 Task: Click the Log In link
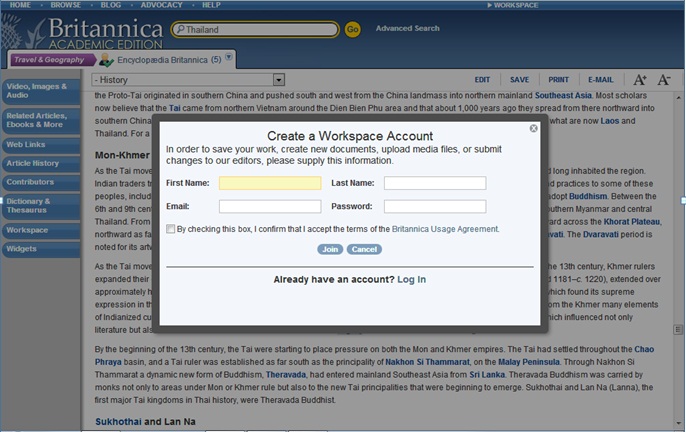[411, 279]
